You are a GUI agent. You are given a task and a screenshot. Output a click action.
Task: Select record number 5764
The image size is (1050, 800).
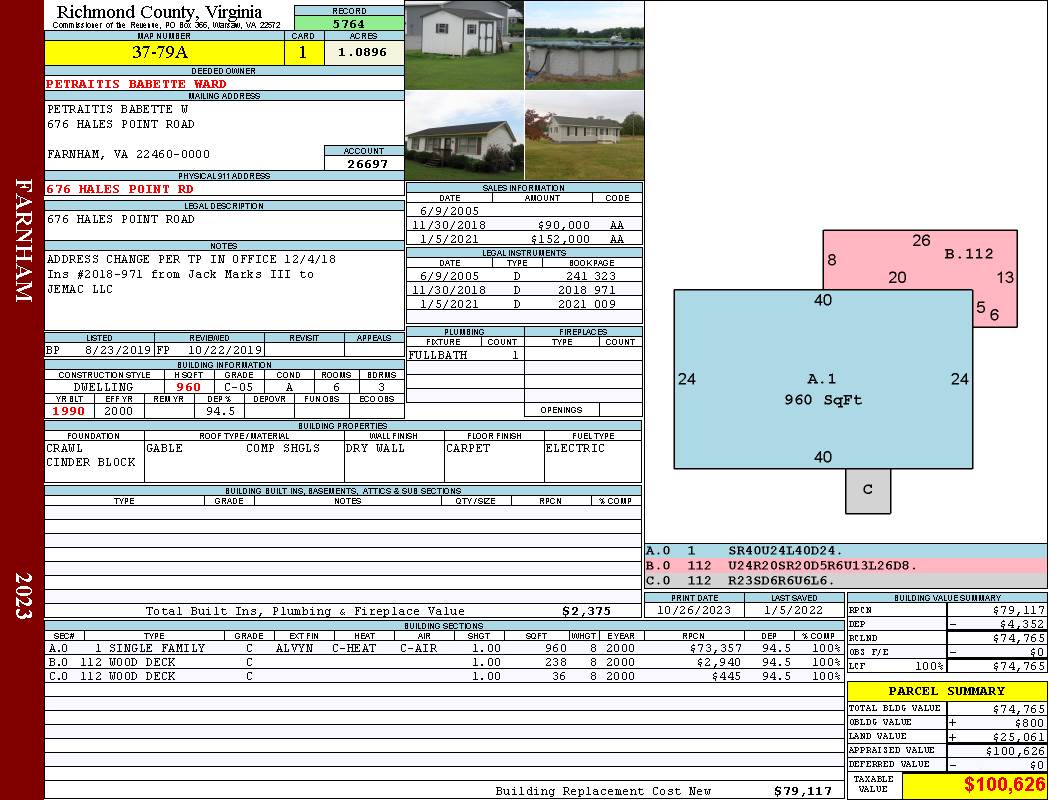349,24
